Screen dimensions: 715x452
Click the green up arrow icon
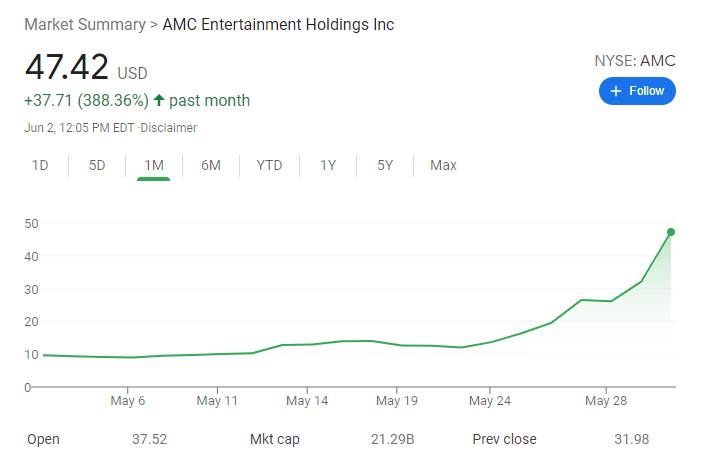pos(159,100)
